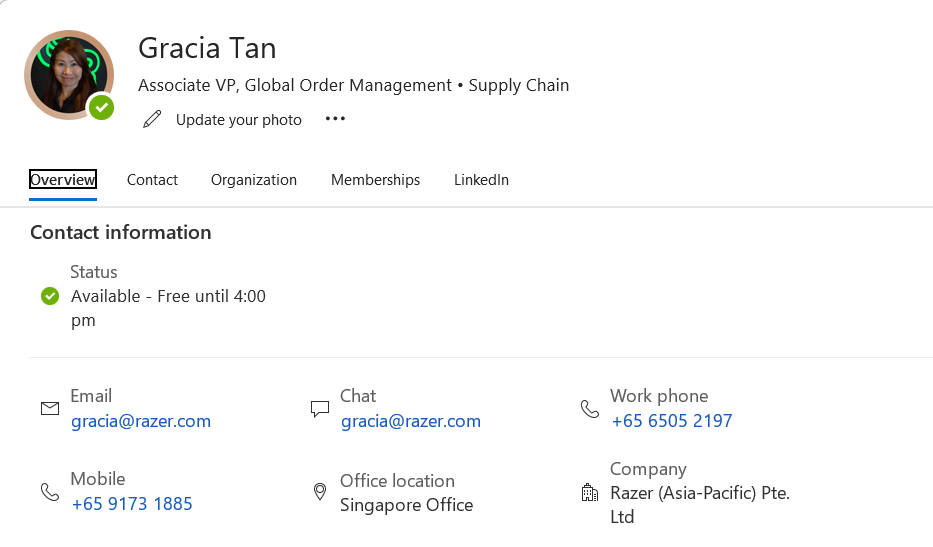Open the three-dot more options menu
This screenshot has width=933, height=547.
(335, 119)
